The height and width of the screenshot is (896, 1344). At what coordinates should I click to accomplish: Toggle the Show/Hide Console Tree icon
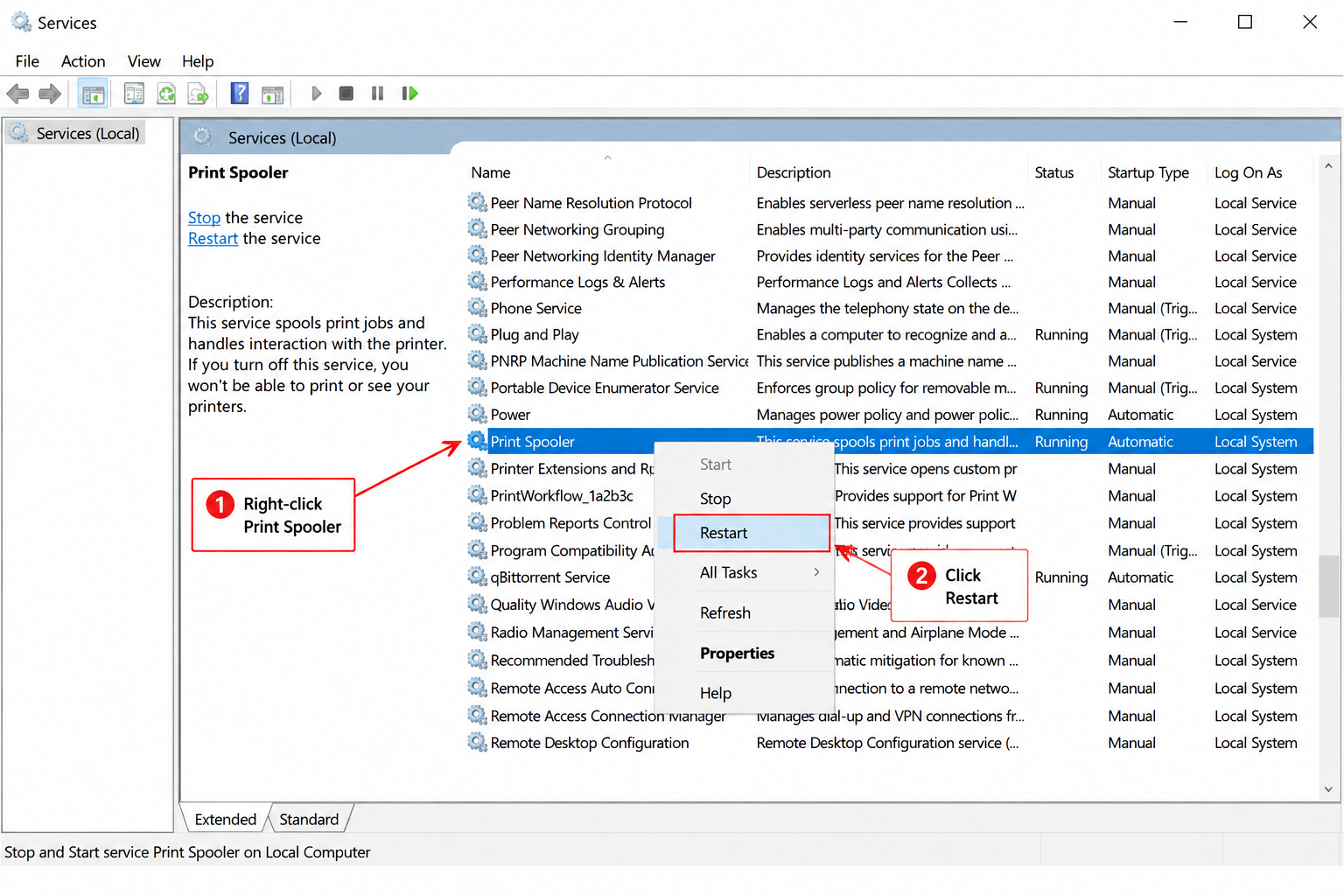(93, 94)
